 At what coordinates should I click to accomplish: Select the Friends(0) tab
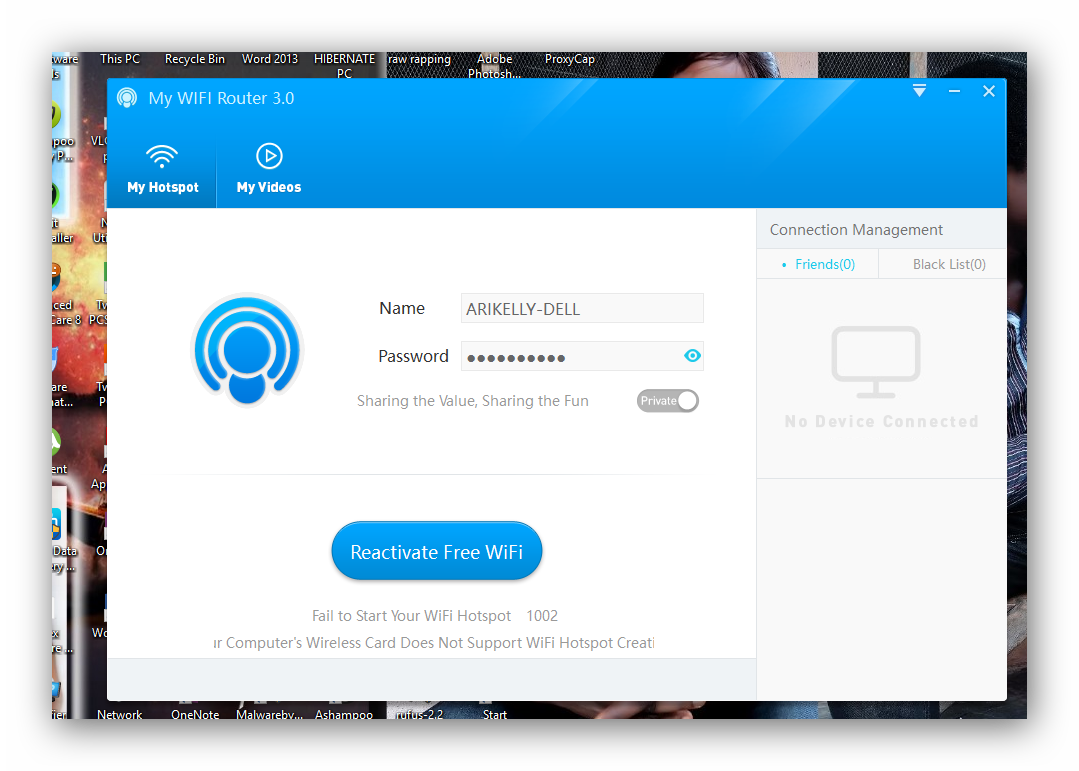pyautogui.click(x=818, y=264)
